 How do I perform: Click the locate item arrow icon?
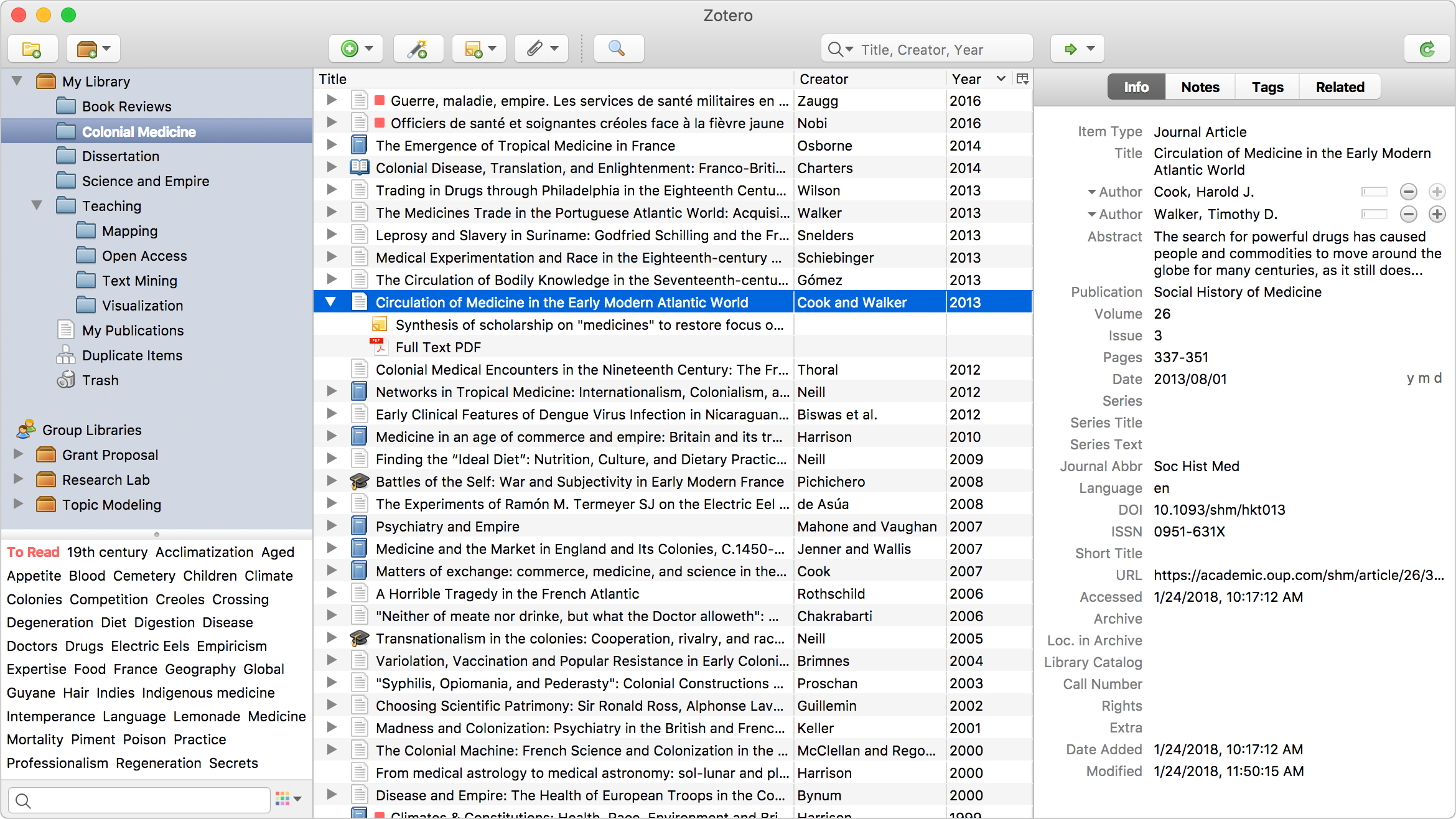pos(1070,48)
